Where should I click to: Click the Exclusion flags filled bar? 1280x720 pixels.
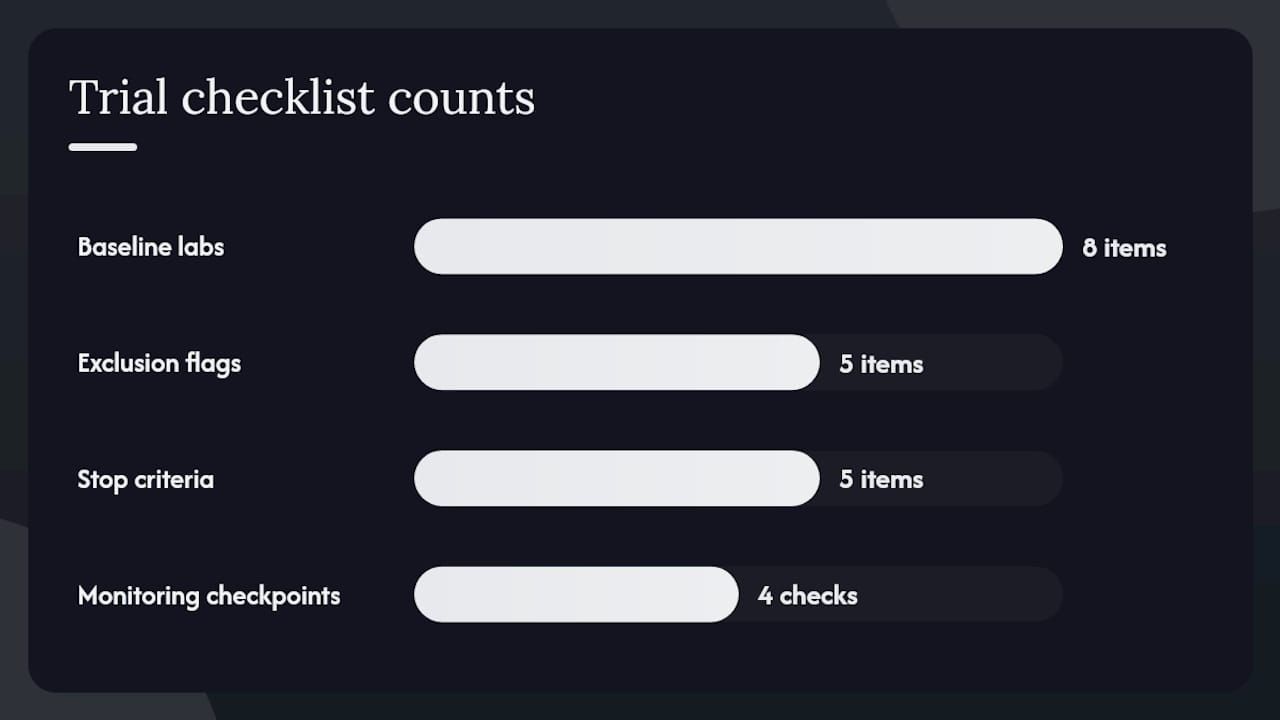coord(617,362)
